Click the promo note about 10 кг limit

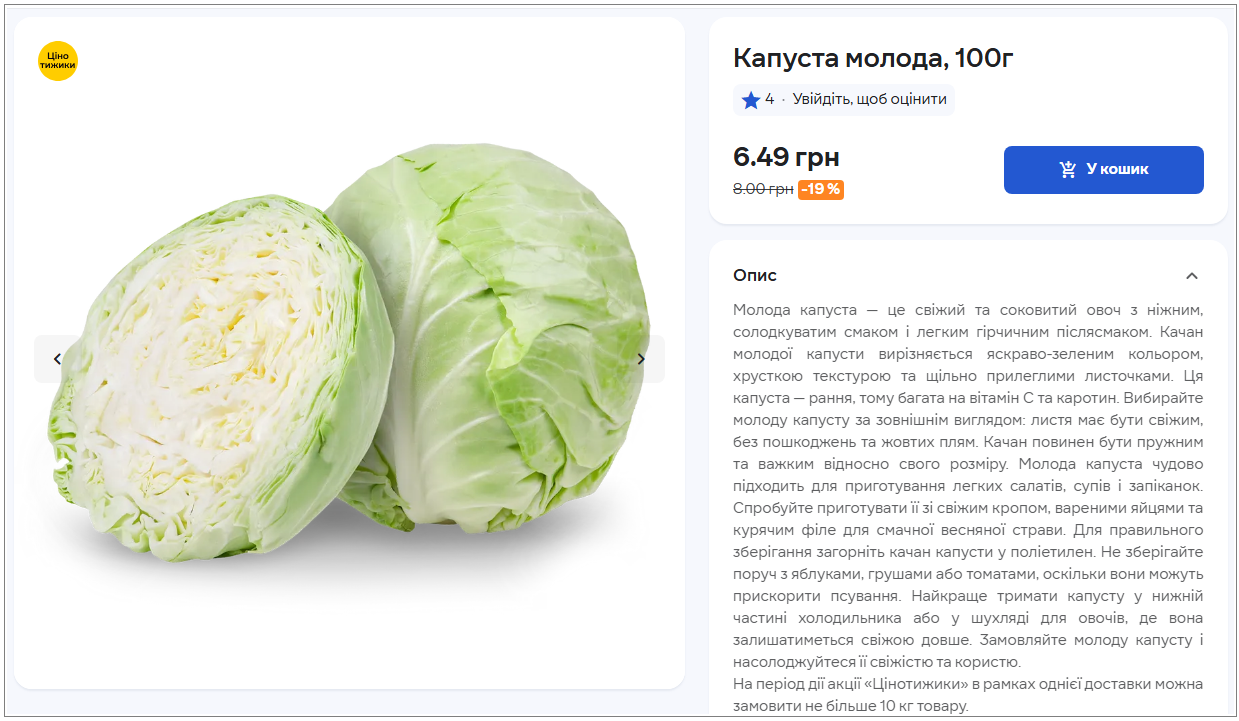967,695
